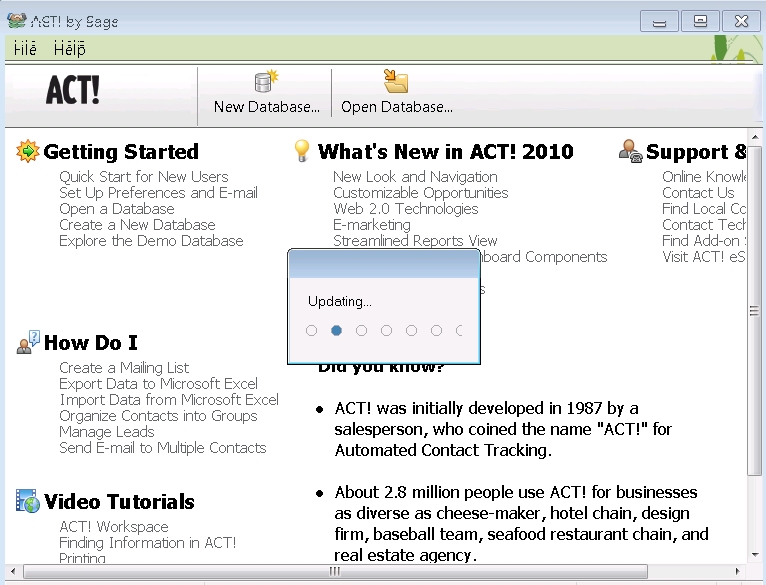Click the New Database cylinder icon
This screenshot has width=766, height=585.
pos(266,82)
